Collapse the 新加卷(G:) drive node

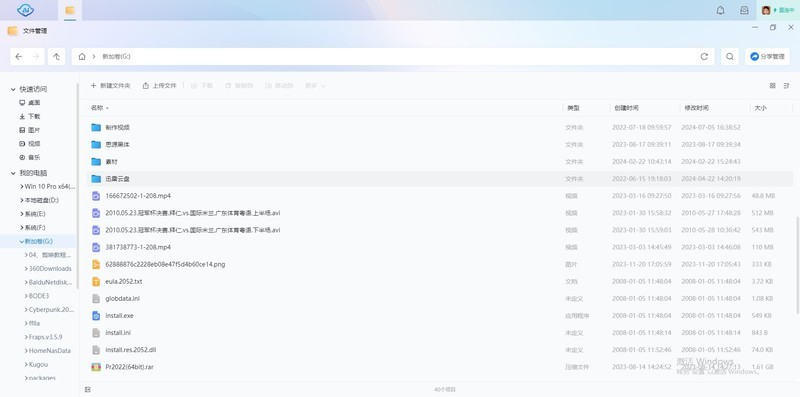pyautogui.click(x=22, y=241)
